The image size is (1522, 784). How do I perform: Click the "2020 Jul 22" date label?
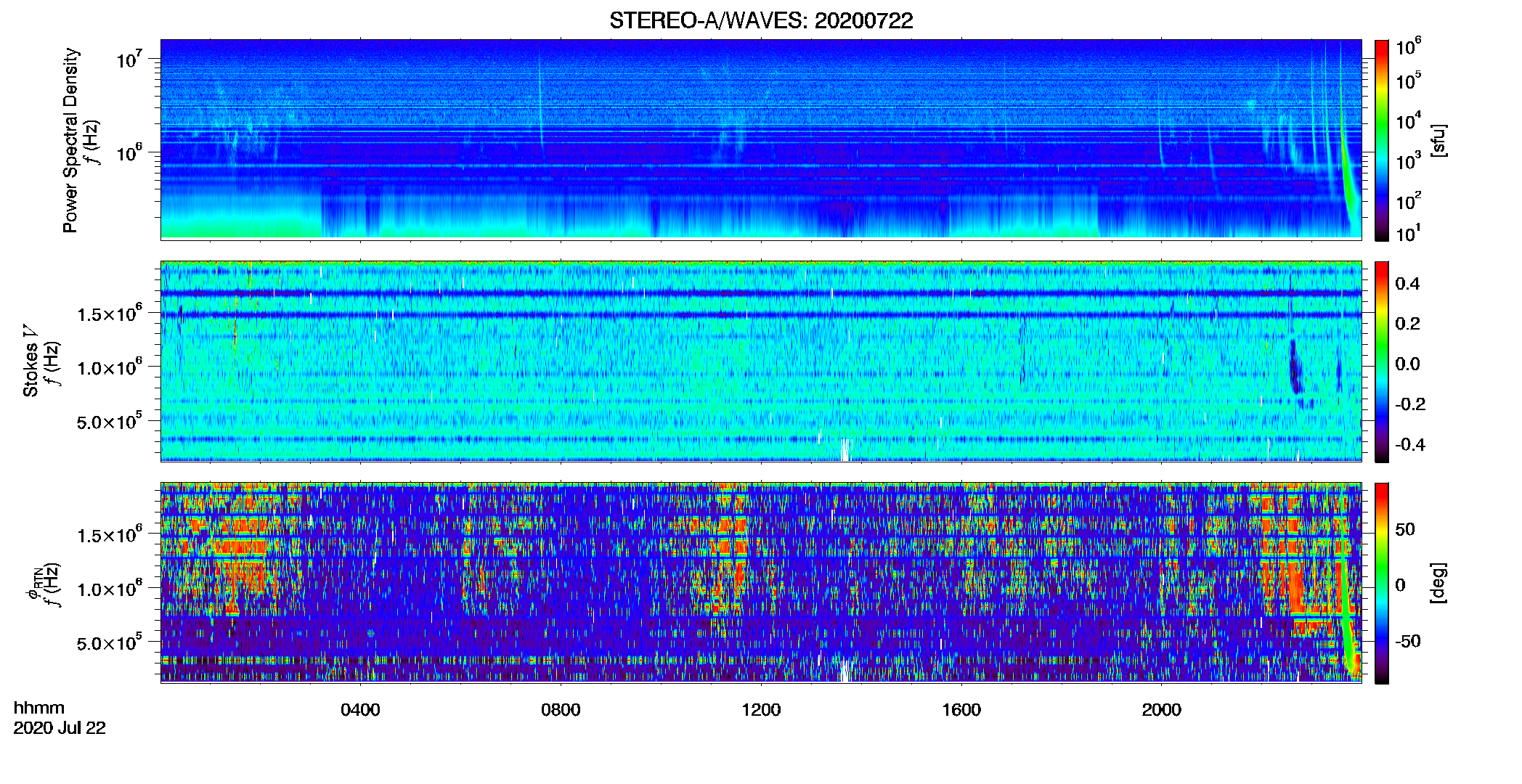60,728
